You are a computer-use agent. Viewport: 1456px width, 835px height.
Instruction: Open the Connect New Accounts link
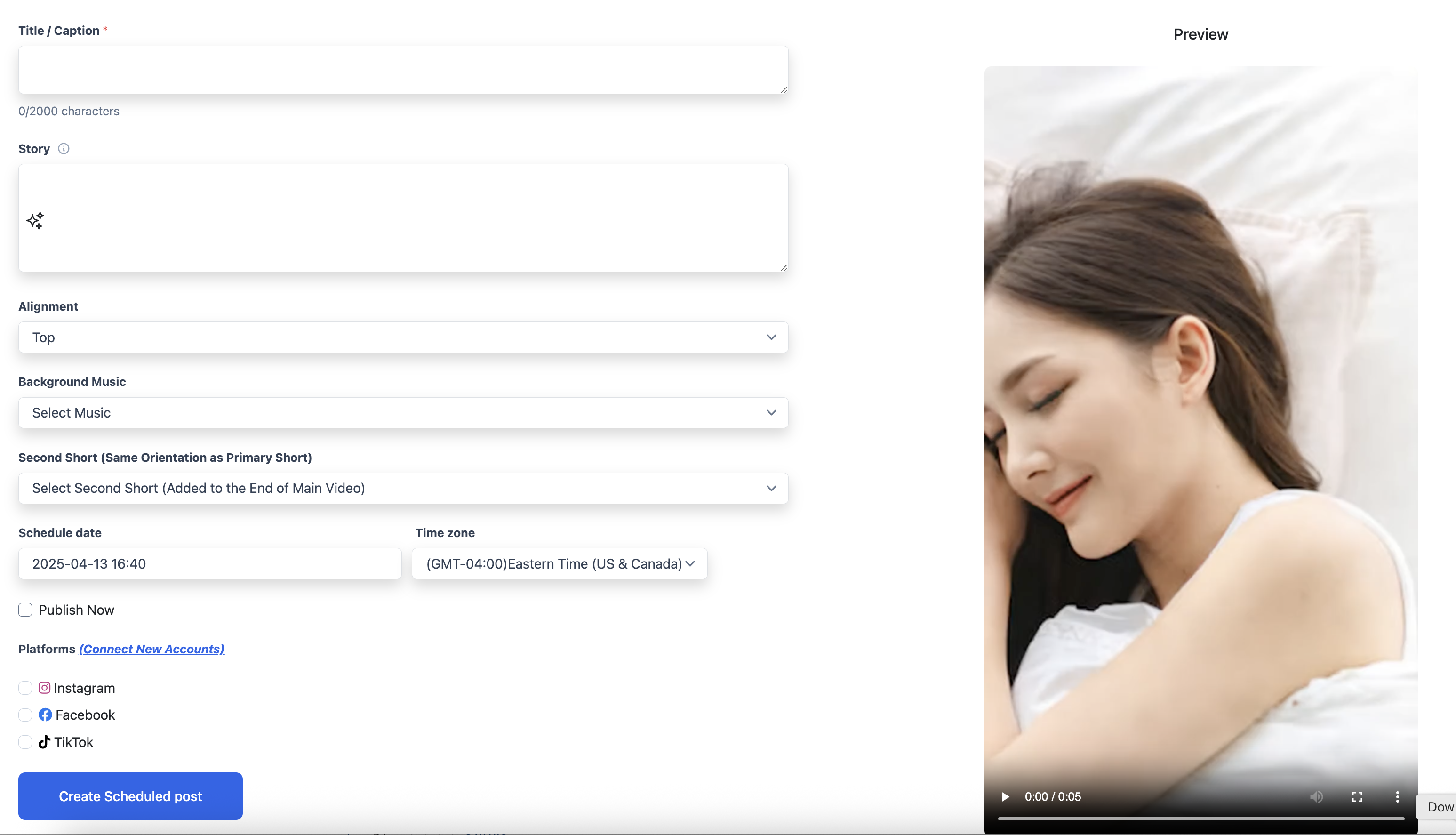(152, 649)
